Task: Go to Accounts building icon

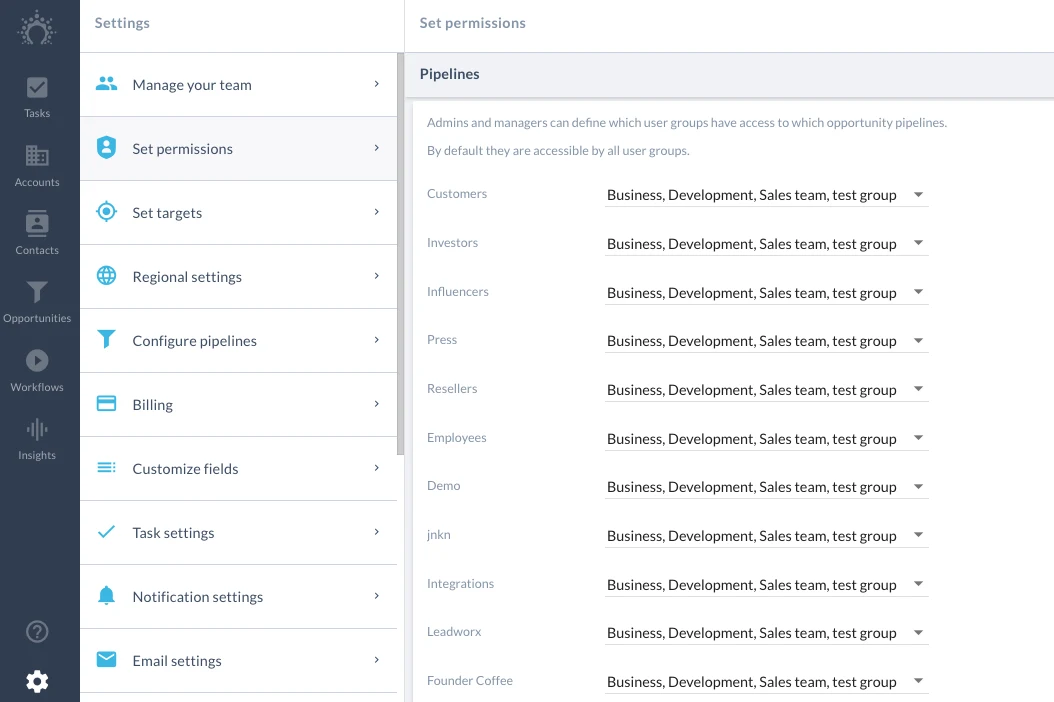Action: [x=37, y=155]
